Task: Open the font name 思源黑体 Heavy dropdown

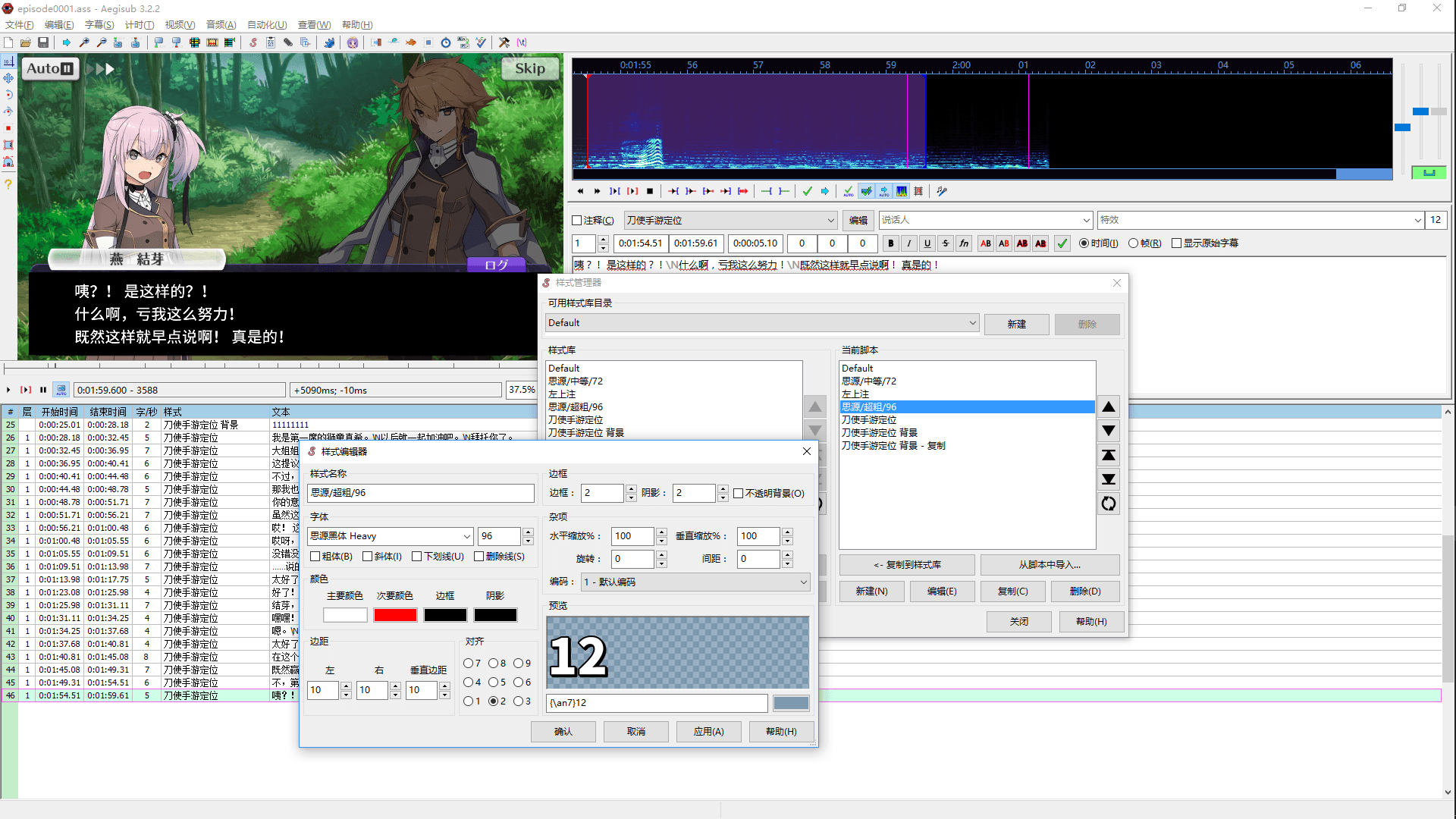Action: click(391, 536)
